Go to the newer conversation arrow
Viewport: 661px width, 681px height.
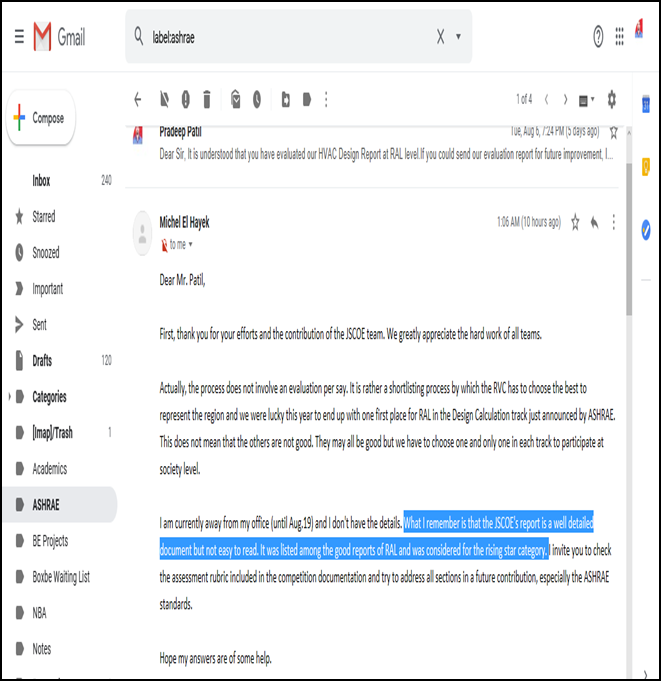[x=547, y=100]
